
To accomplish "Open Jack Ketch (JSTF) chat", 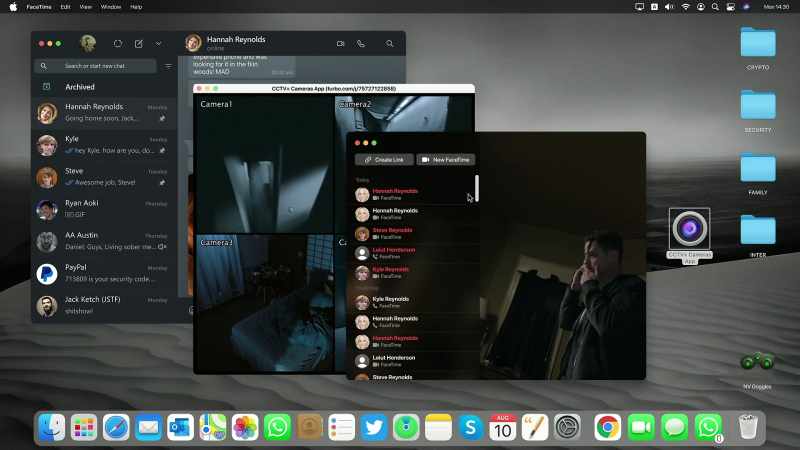I will point(104,306).
